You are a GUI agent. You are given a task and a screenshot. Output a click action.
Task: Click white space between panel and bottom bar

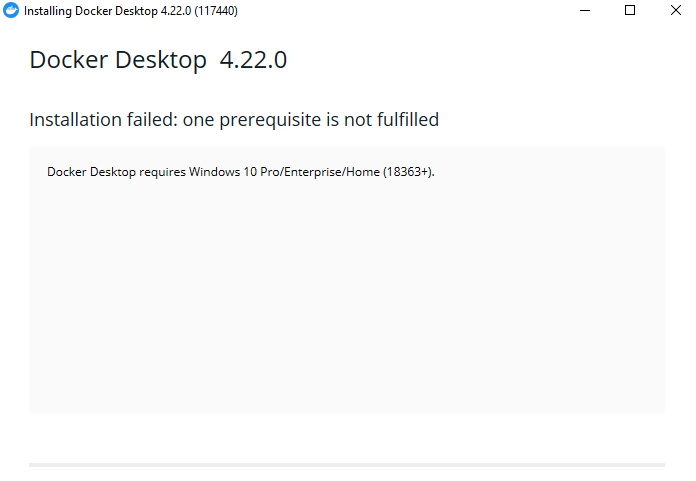[x=347, y=438]
